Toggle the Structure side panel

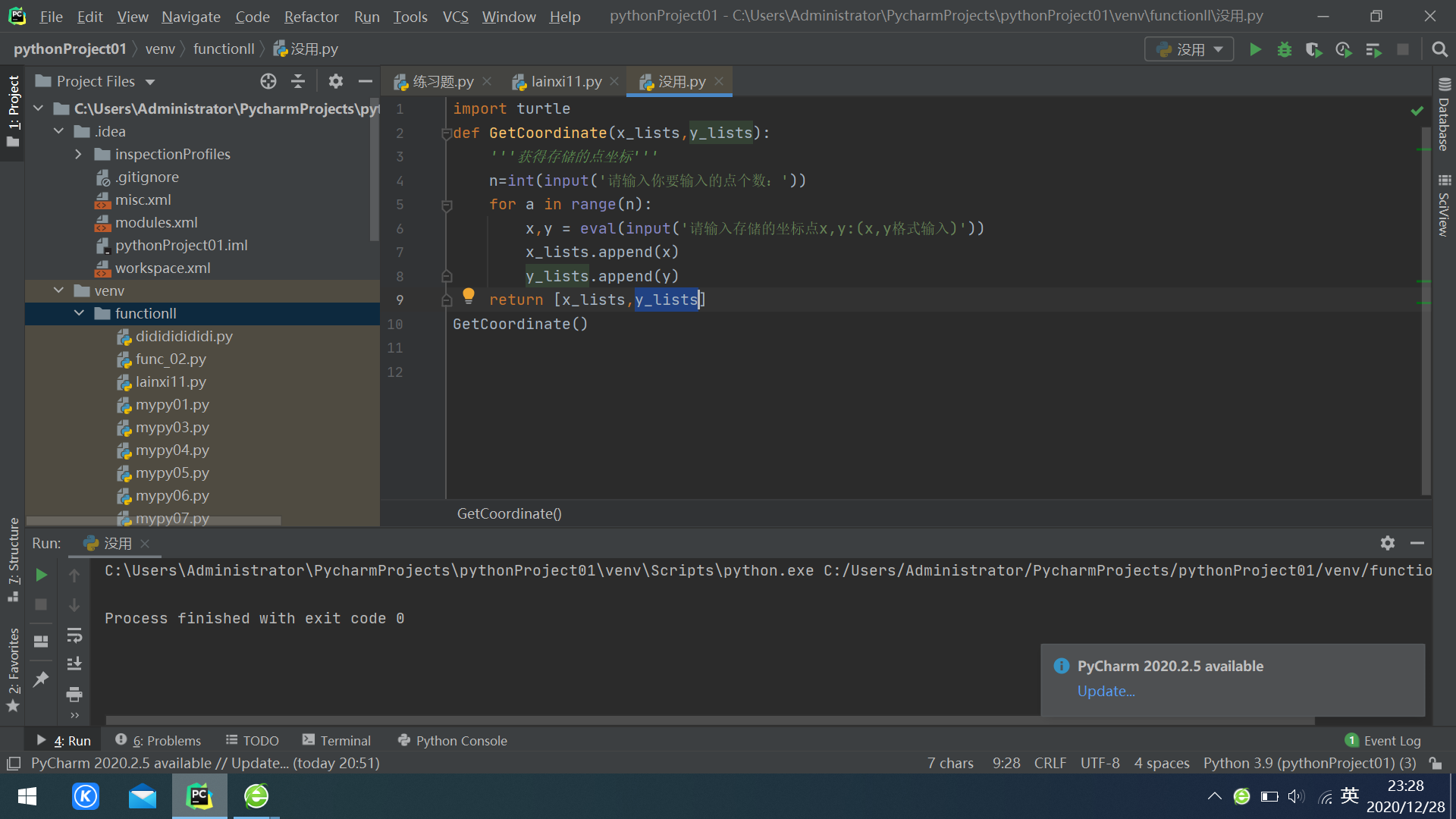point(13,560)
